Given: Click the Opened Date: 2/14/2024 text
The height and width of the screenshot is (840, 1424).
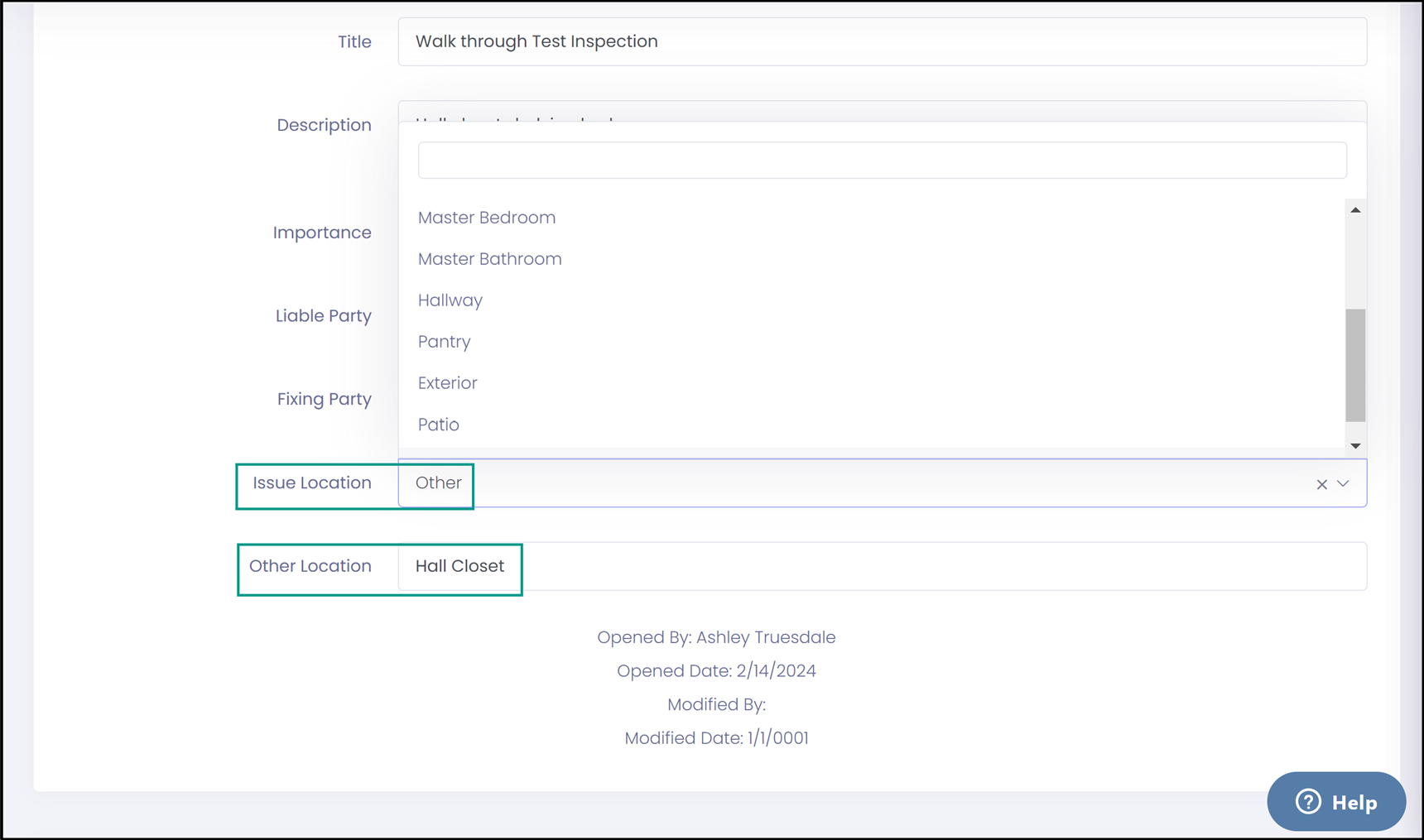Looking at the screenshot, I should tap(716, 671).
